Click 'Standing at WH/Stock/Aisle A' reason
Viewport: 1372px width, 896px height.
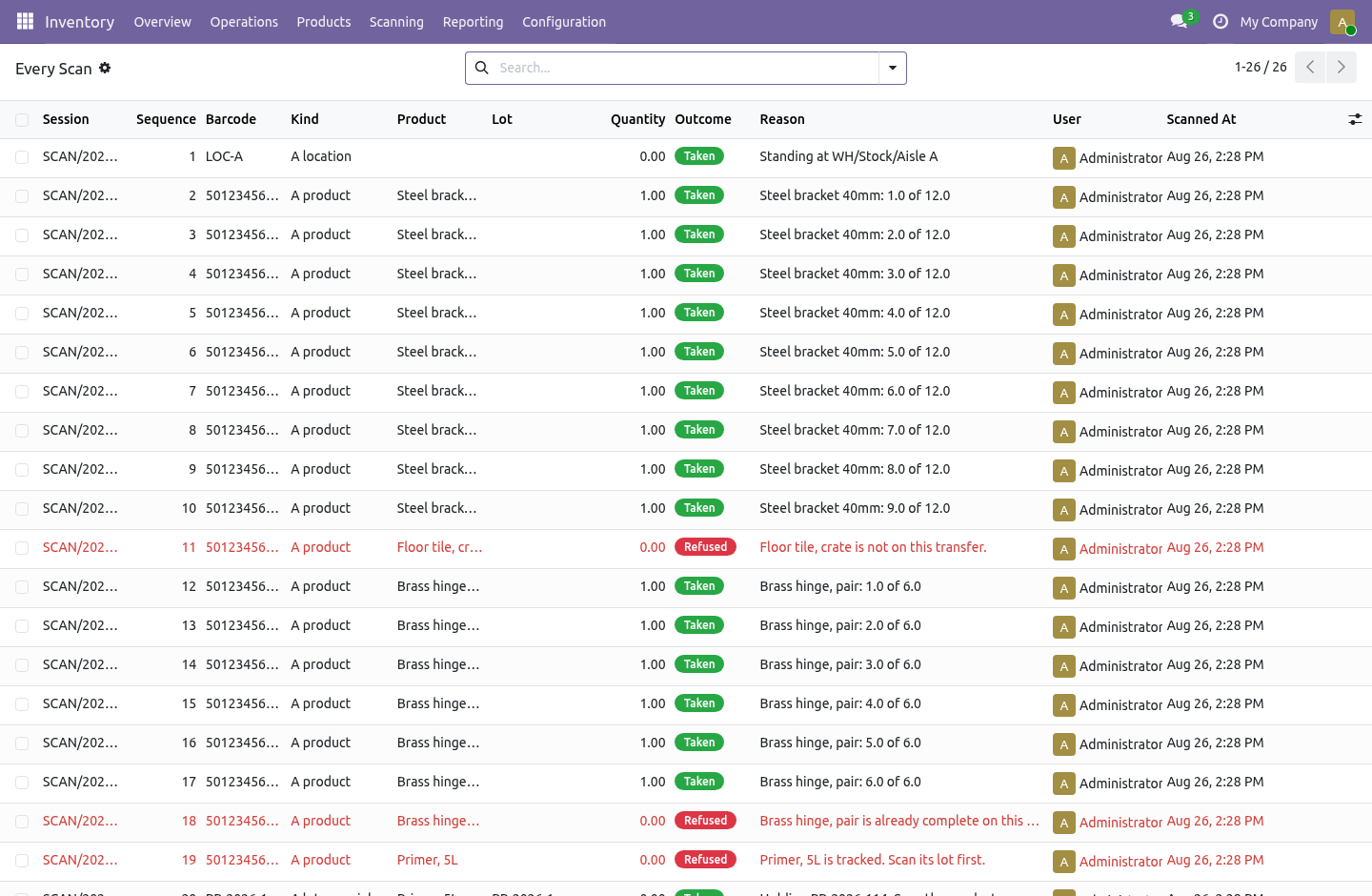pos(848,156)
